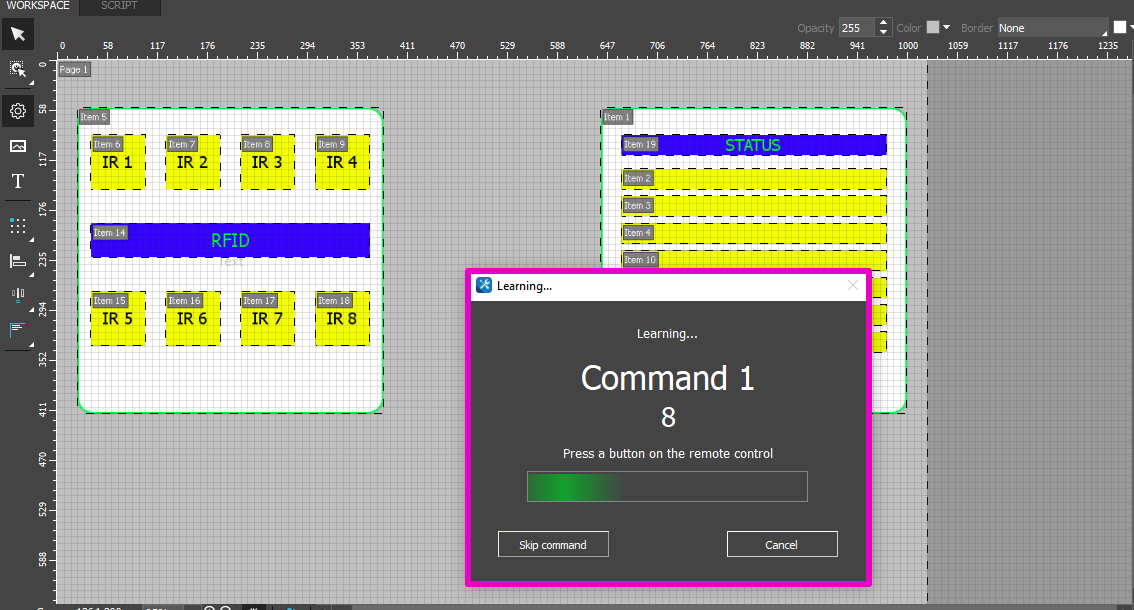Cancel the Learning dialog
The width and height of the screenshot is (1134, 610).
pyautogui.click(x=781, y=545)
